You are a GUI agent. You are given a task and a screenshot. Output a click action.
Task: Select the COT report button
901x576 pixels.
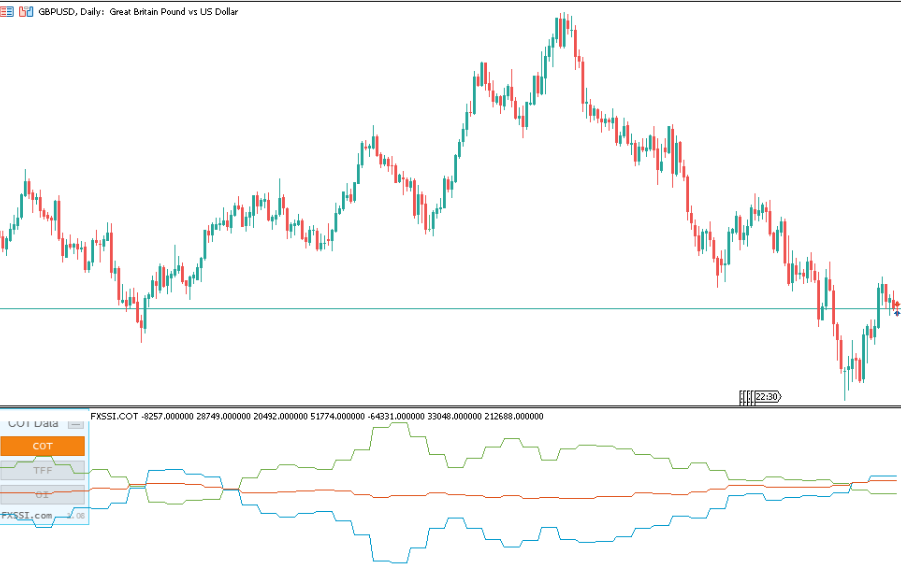coord(43,446)
